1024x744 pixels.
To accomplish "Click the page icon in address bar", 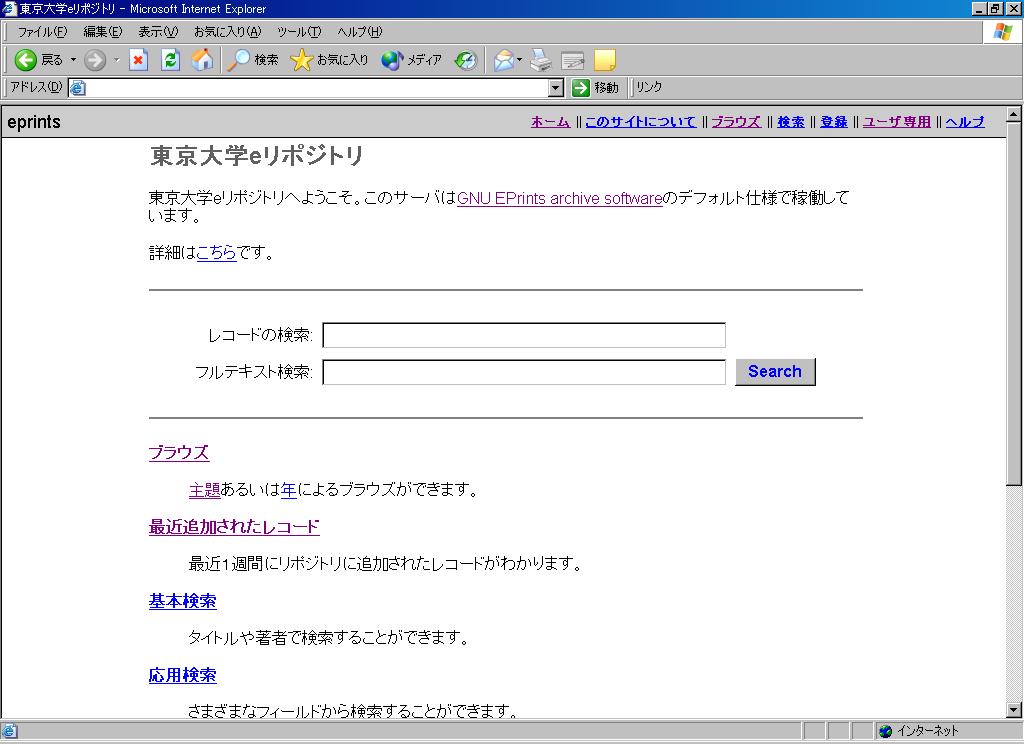I will click(78, 88).
